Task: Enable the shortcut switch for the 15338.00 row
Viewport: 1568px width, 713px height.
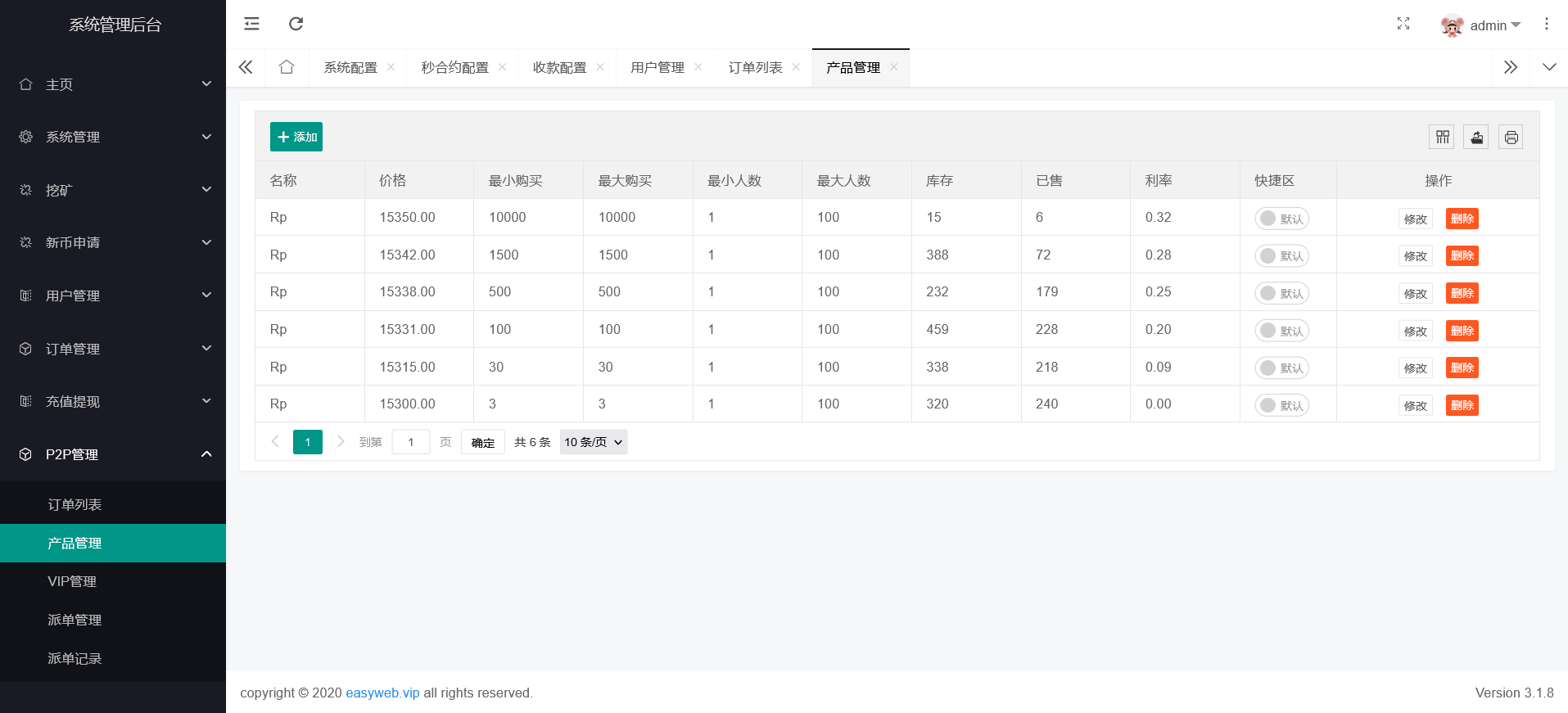Action: click(x=1281, y=293)
